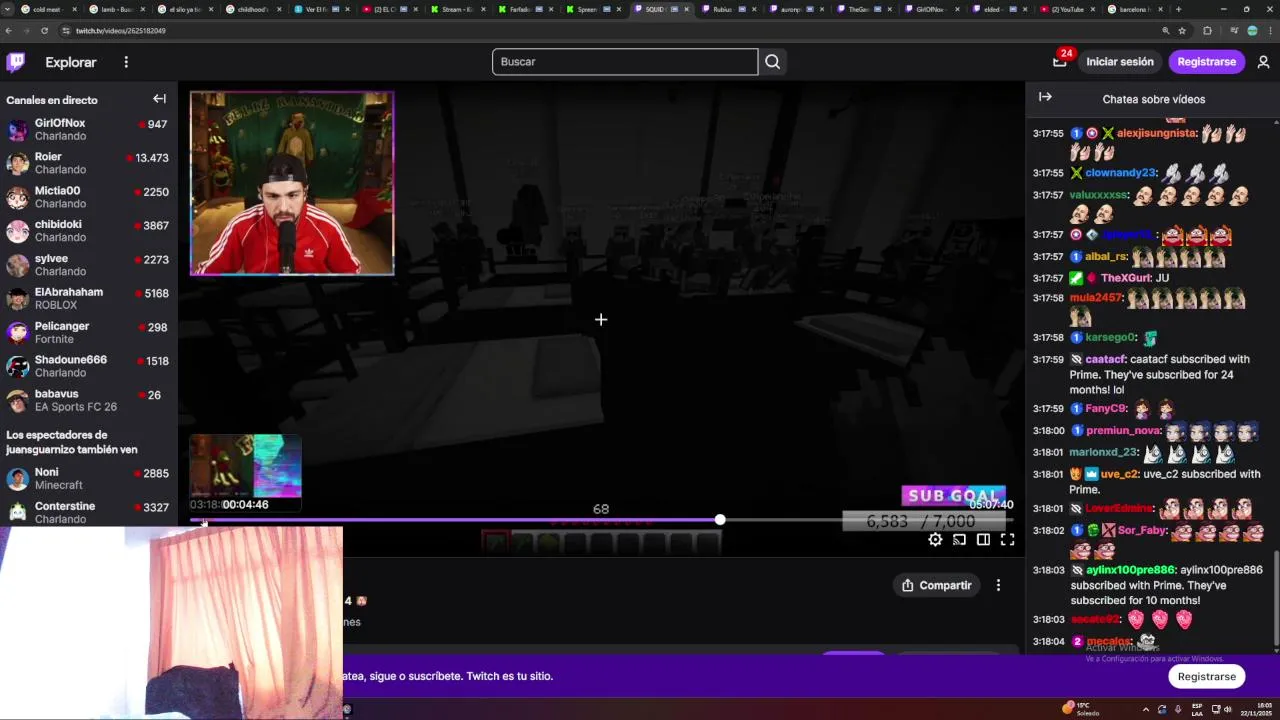Open GirlOfNox channel in sidebar

[88, 129]
